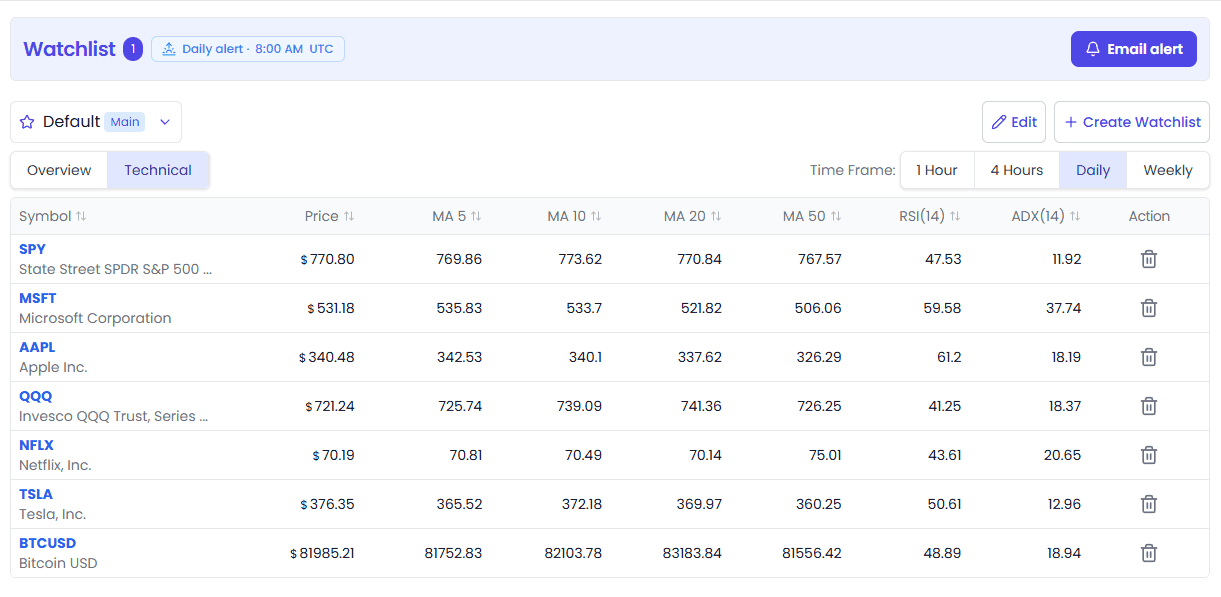Click the Action column header
The image size is (1221, 597).
click(x=1149, y=216)
